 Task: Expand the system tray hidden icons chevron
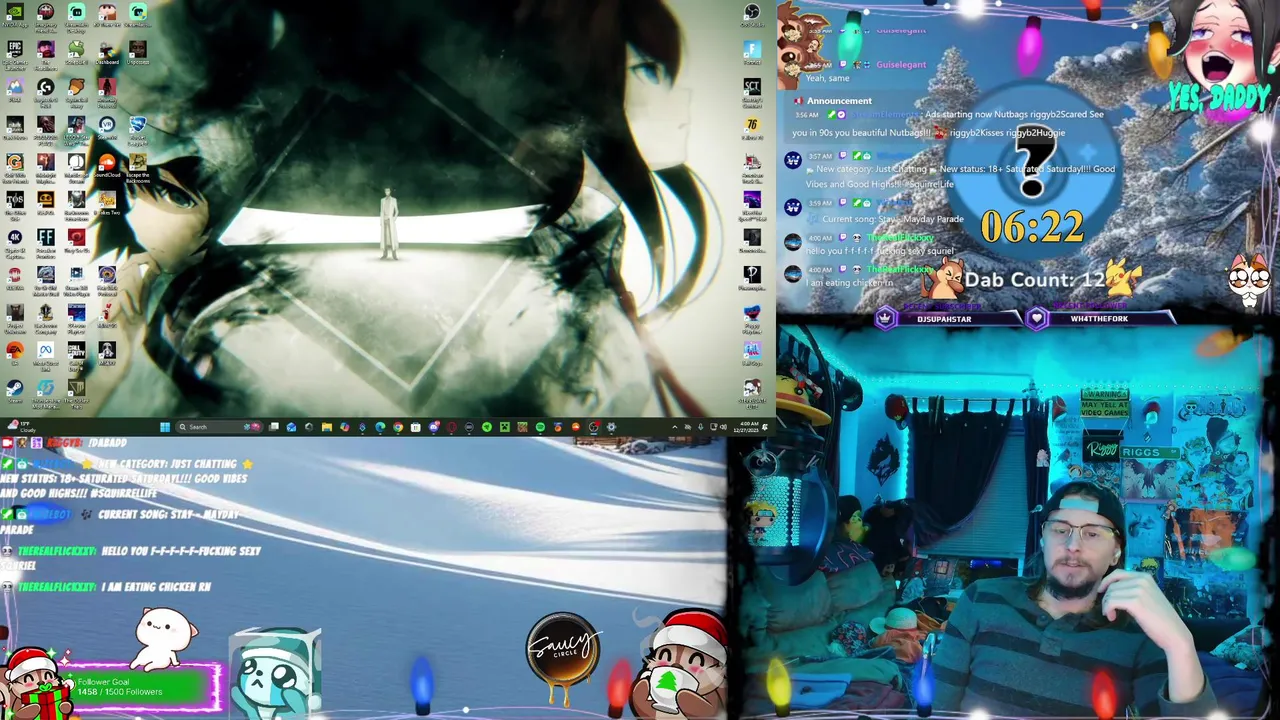pos(675,427)
